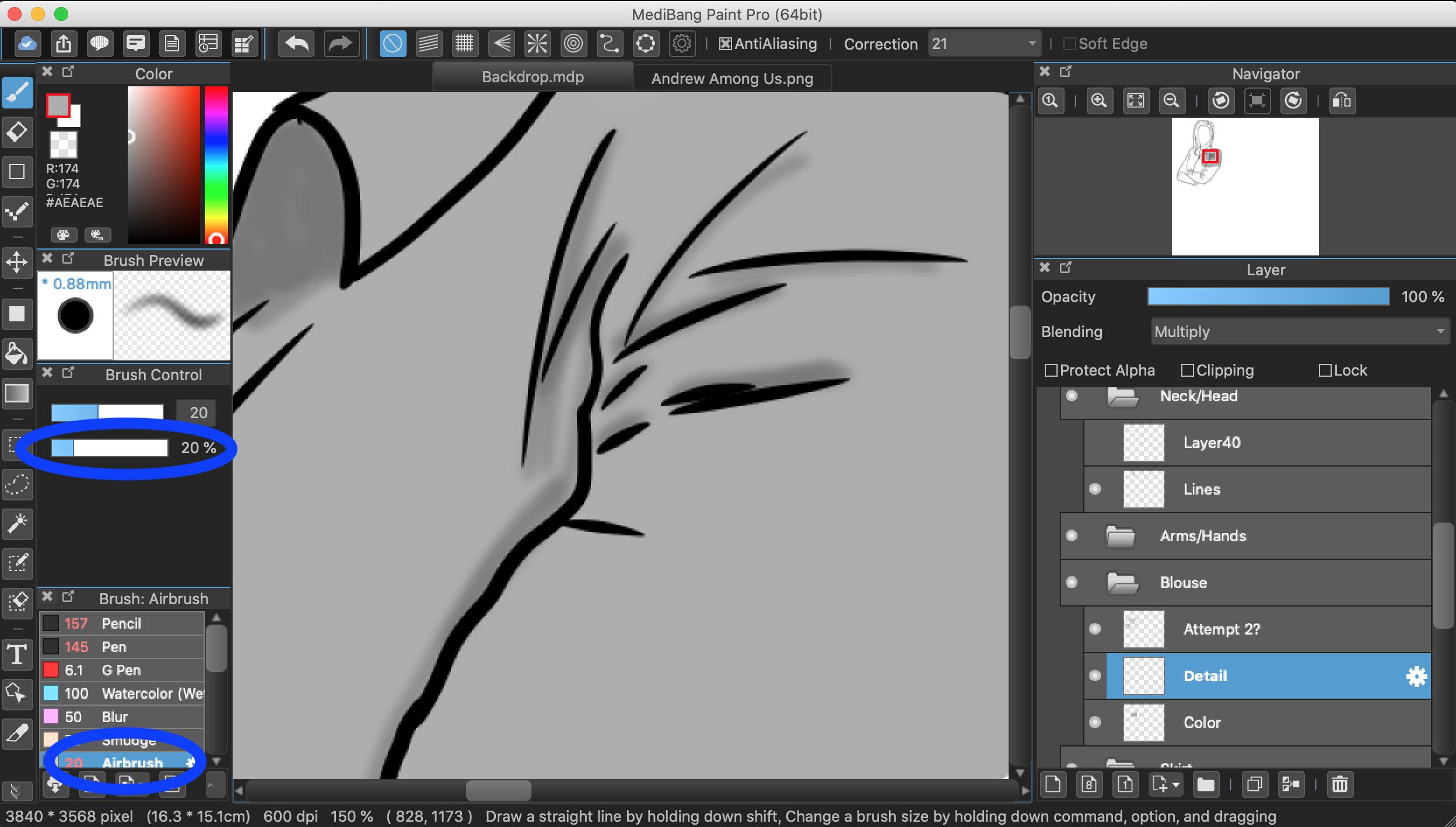The height and width of the screenshot is (827, 1456).
Task: Select the Text tool
Action: click(17, 654)
